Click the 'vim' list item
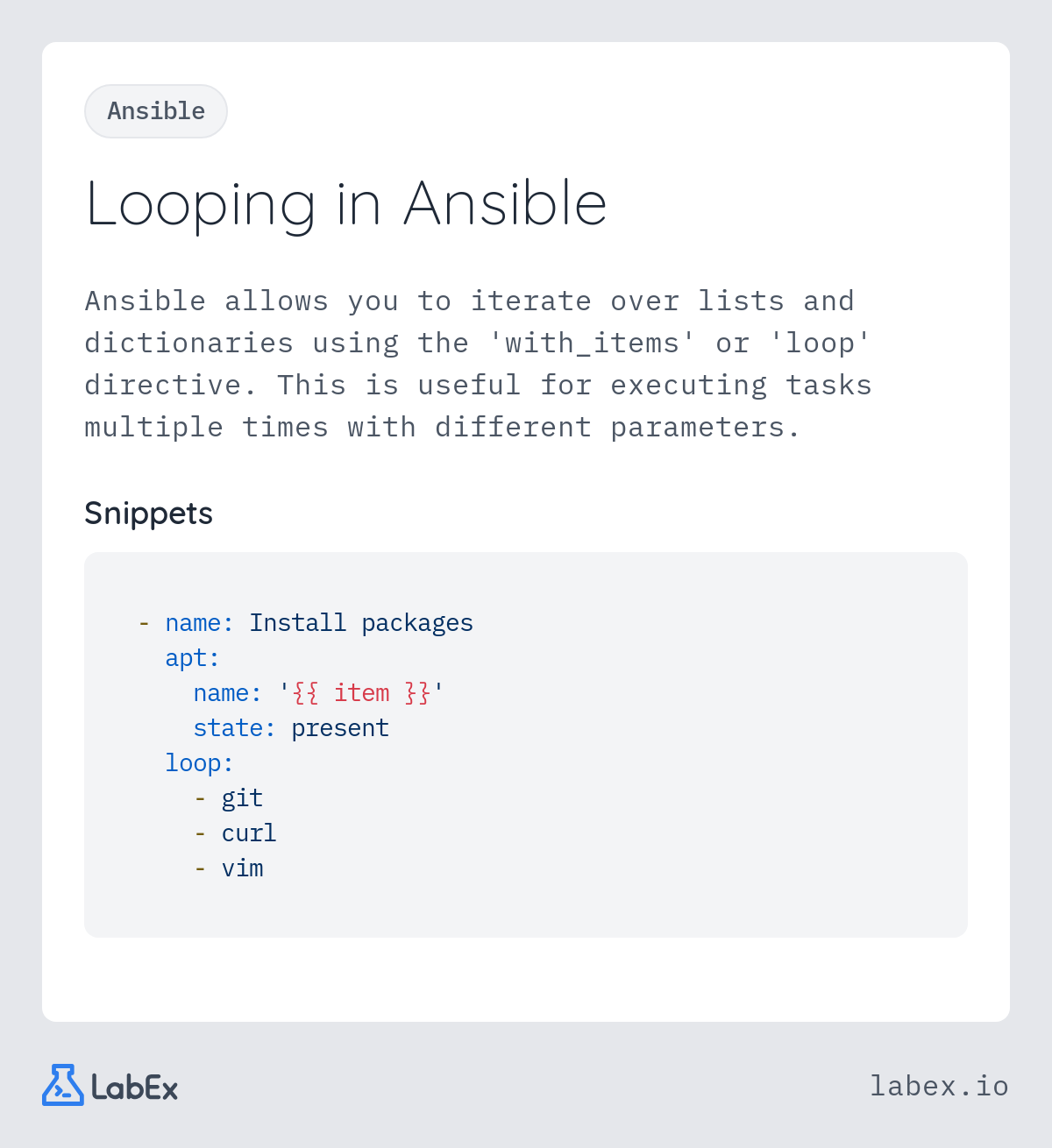 [x=242, y=868]
